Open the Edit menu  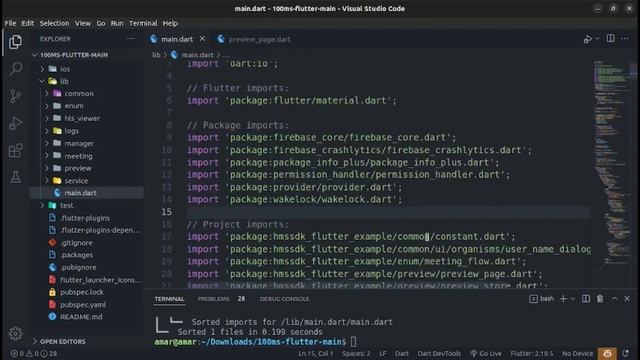(28, 23)
